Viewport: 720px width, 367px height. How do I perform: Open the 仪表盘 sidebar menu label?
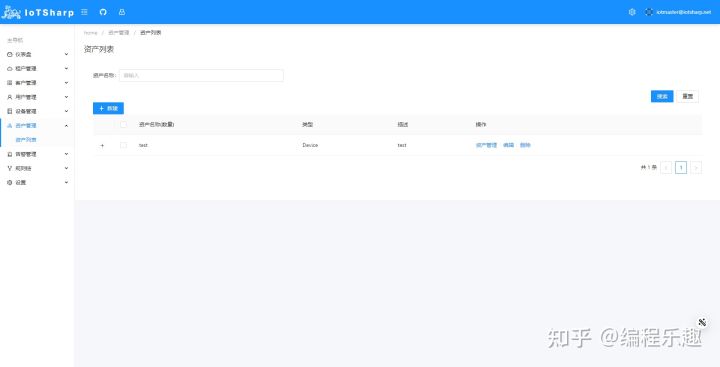click(x=23, y=54)
